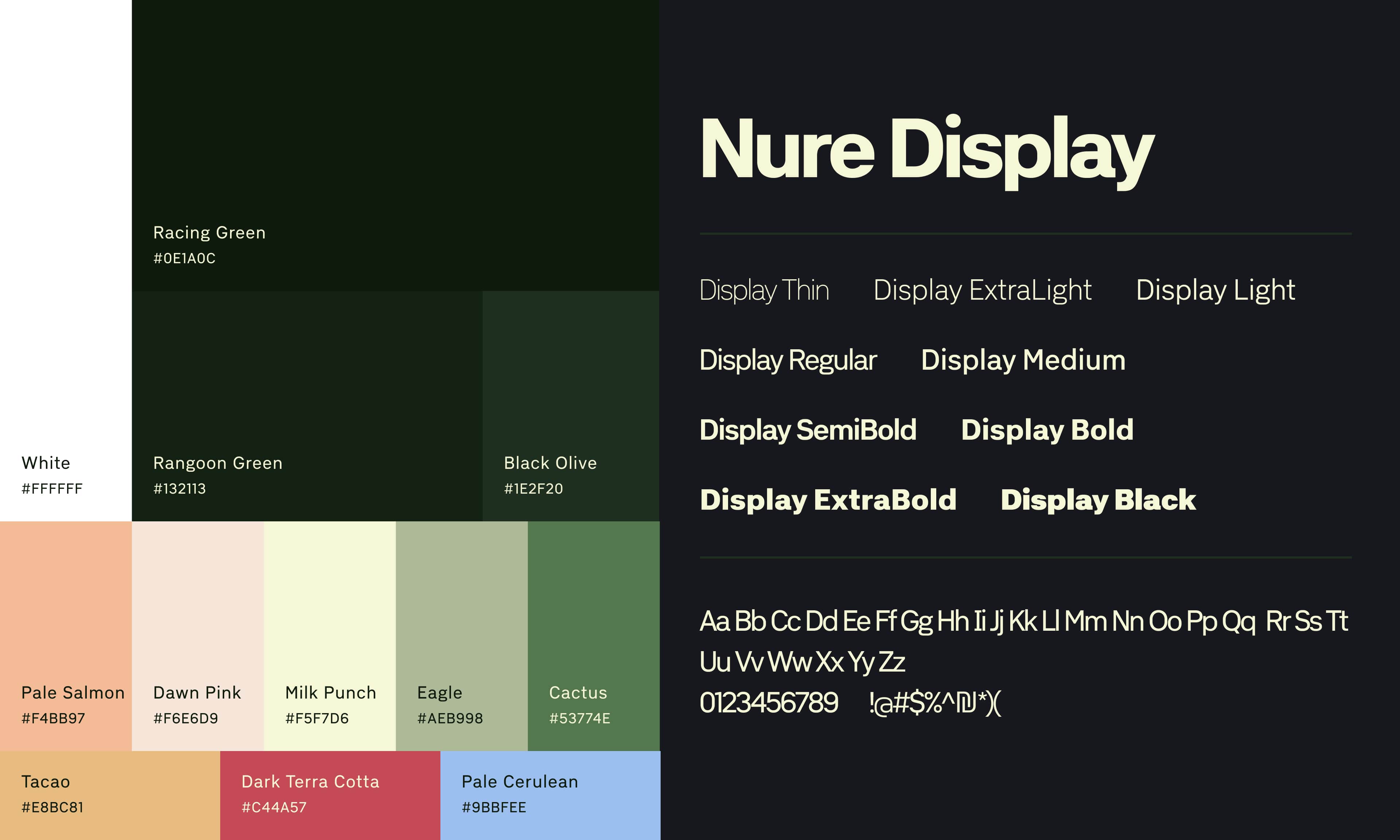This screenshot has width=1400, height=840.
Task: Click the !@#$%^ symbols sample
Action: 935,704
